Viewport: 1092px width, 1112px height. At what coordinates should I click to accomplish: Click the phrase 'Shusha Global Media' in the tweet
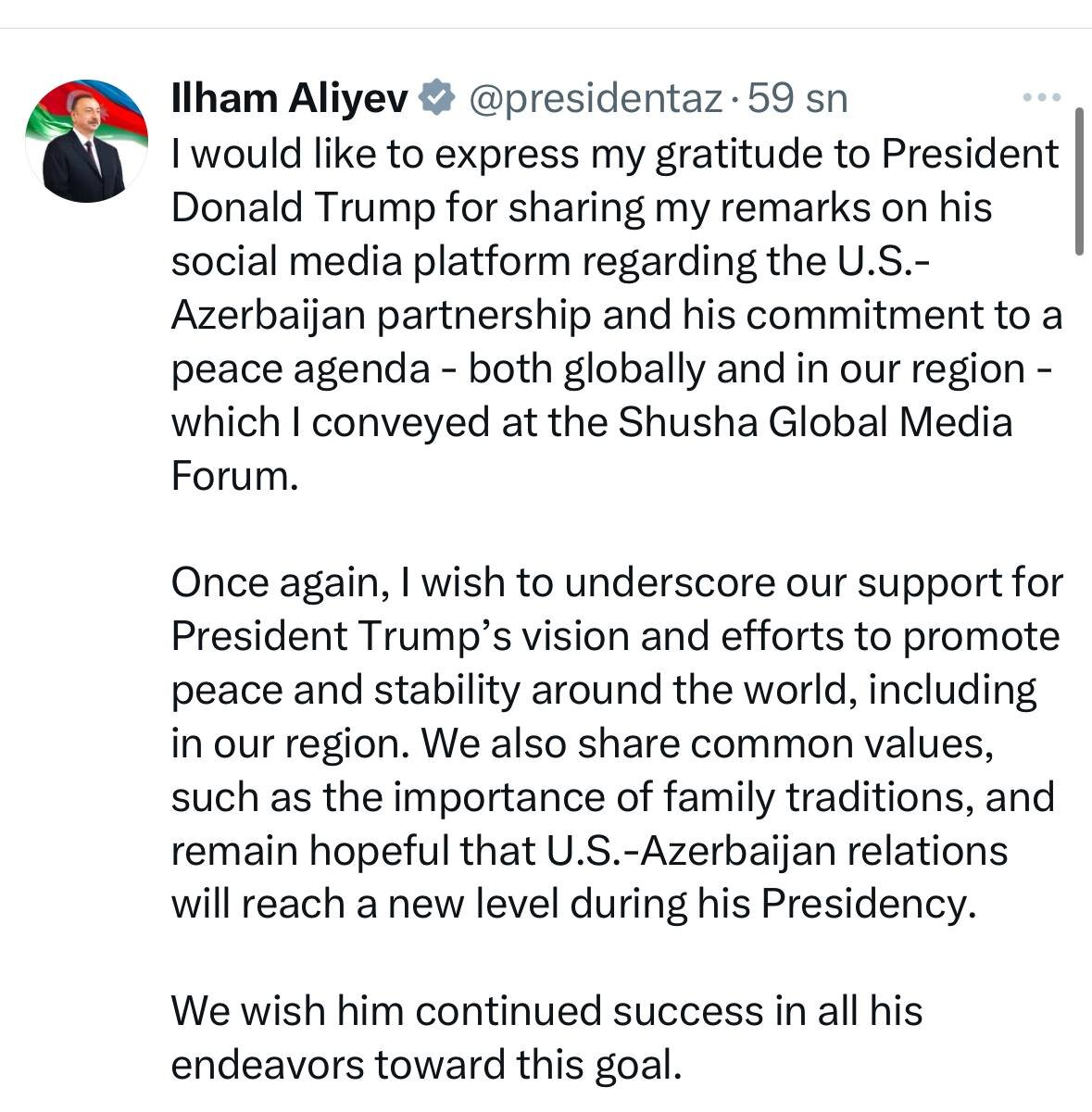[x=815, y=422]
